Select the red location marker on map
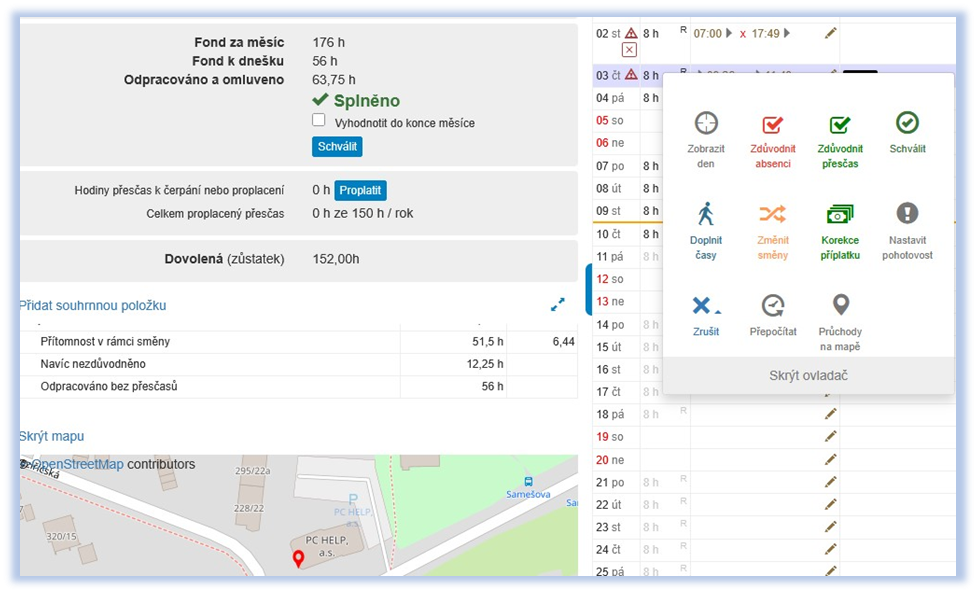This screenshot has height=593, width=976. pos(298,559)
